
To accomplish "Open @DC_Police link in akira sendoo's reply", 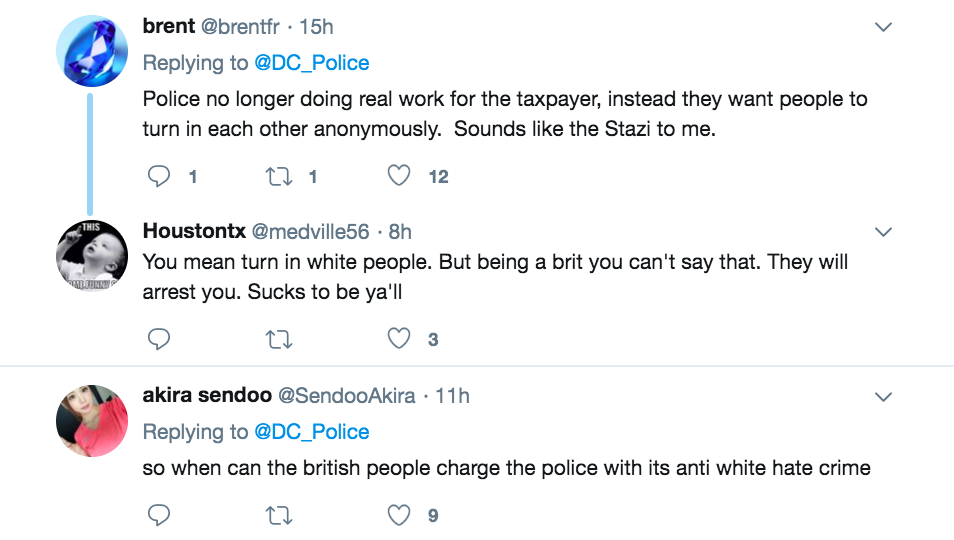I will [311, 432].
